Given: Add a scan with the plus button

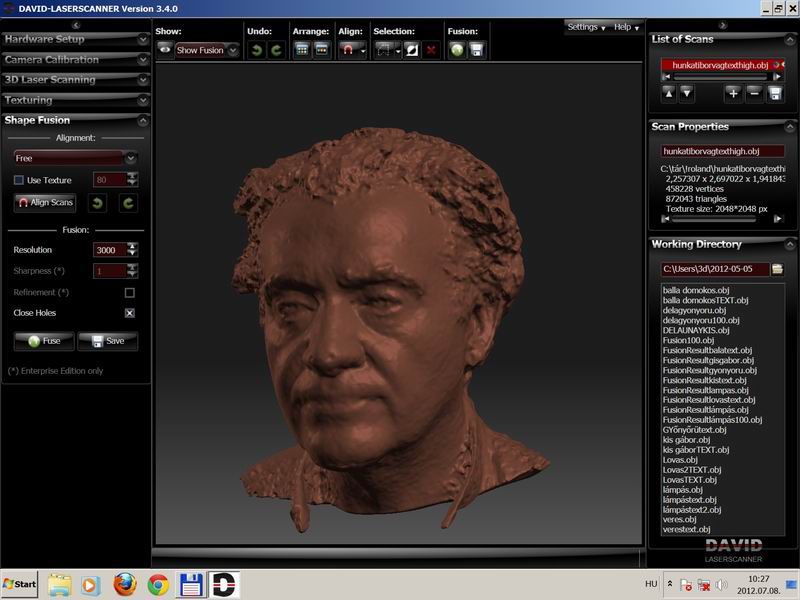Looking at the screenshot, I should 733,93.
